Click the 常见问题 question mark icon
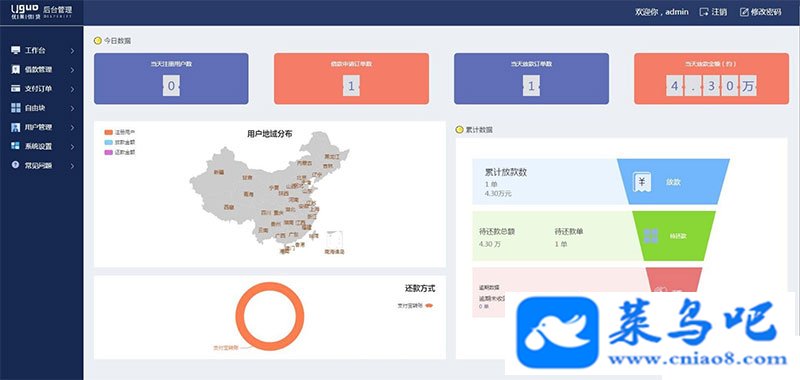800x380 pixels. 16,165
